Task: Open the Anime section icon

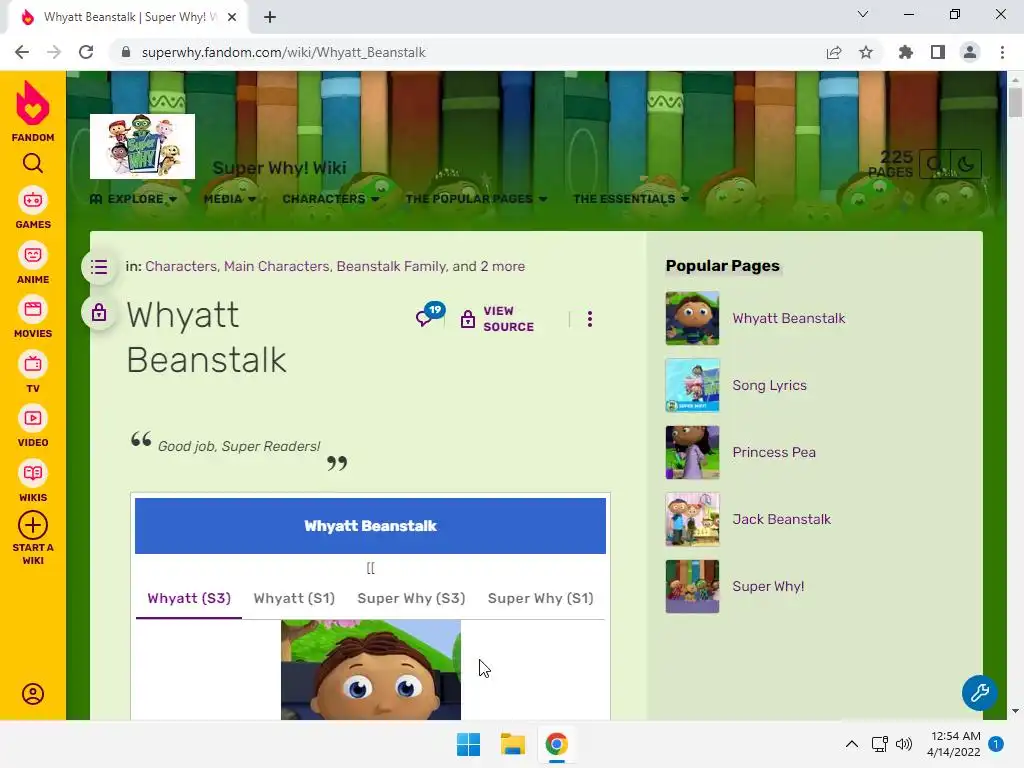Action: click(33, 255)
